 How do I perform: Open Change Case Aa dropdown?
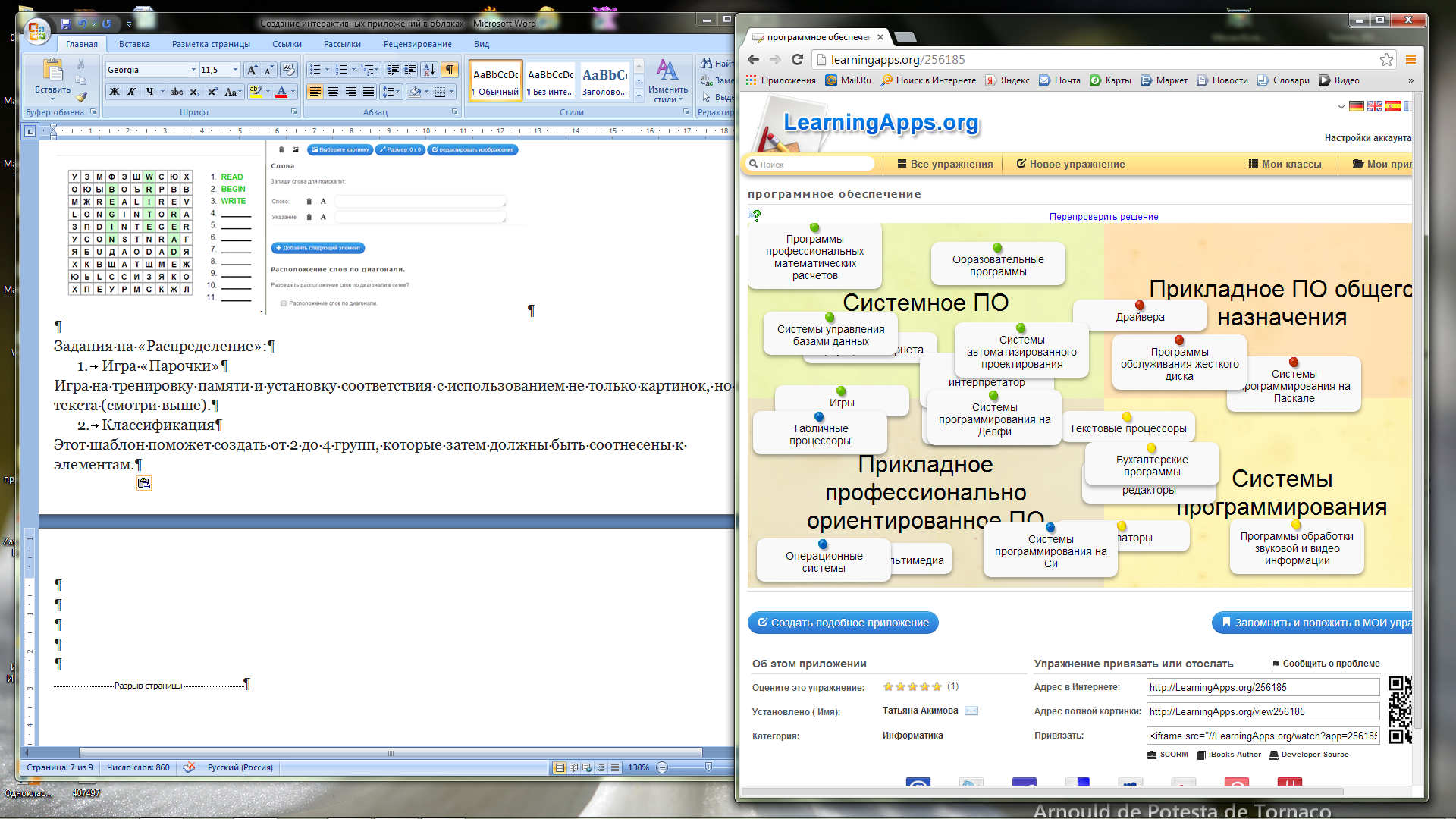click(233, 92)
